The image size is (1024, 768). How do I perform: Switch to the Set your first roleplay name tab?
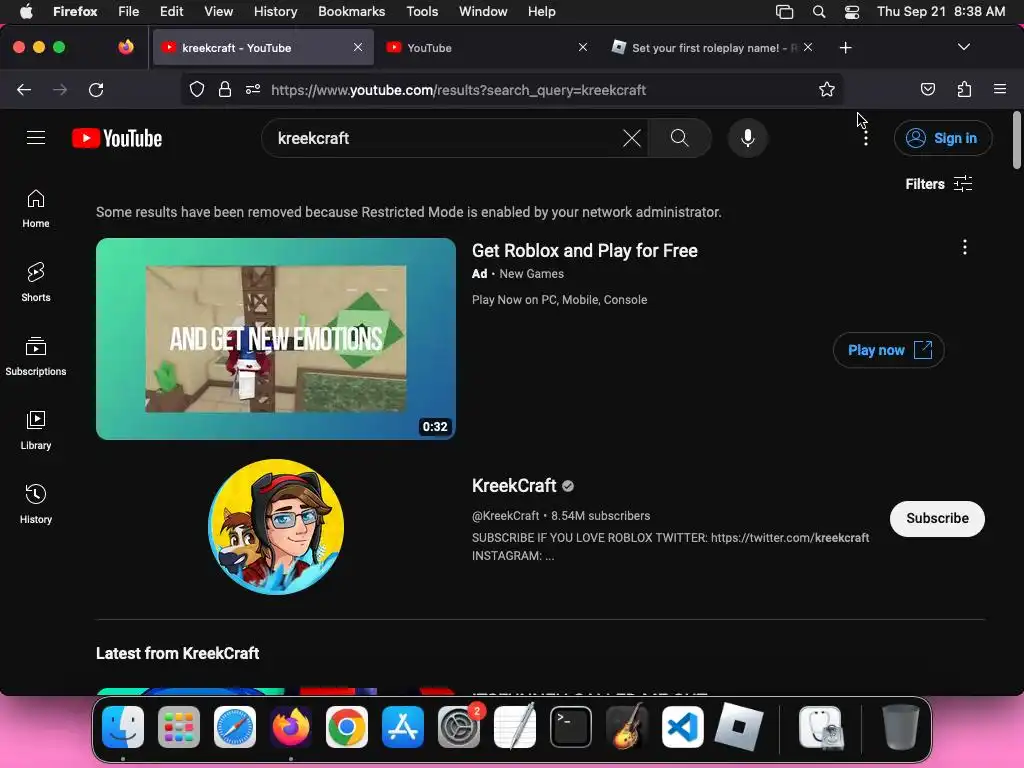713,48
